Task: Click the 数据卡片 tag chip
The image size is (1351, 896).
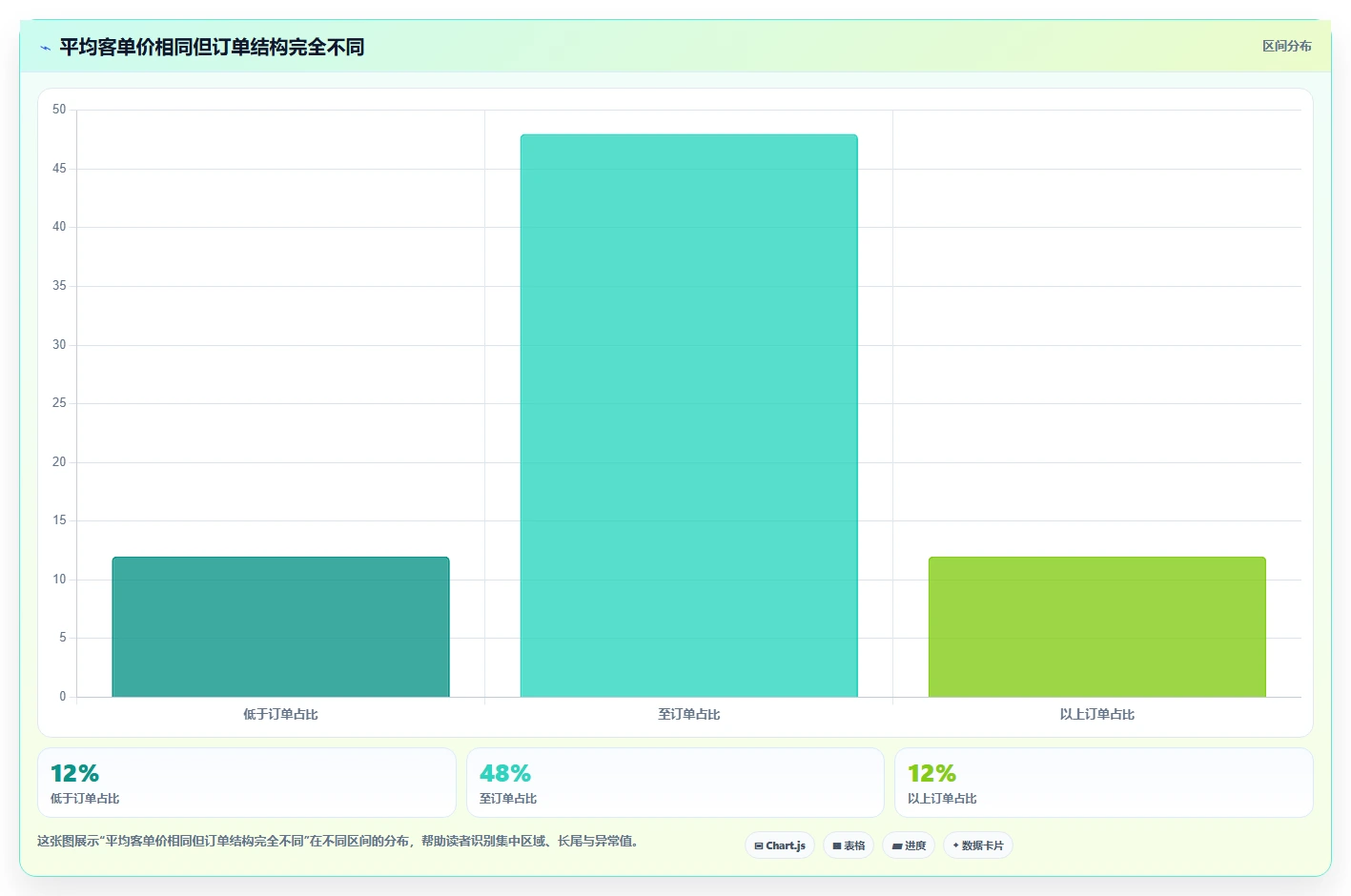Action: (x=978, y=845)
